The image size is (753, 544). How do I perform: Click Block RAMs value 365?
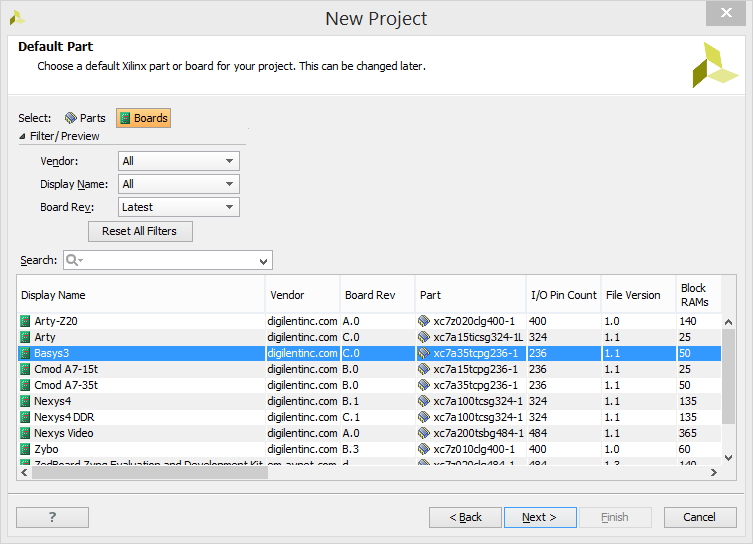688,433
